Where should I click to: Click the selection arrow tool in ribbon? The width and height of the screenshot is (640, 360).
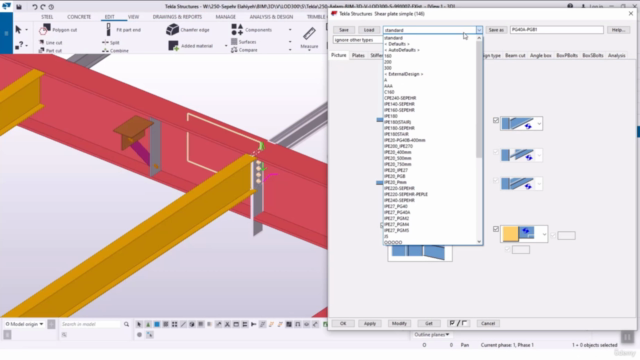click(18, 29)
